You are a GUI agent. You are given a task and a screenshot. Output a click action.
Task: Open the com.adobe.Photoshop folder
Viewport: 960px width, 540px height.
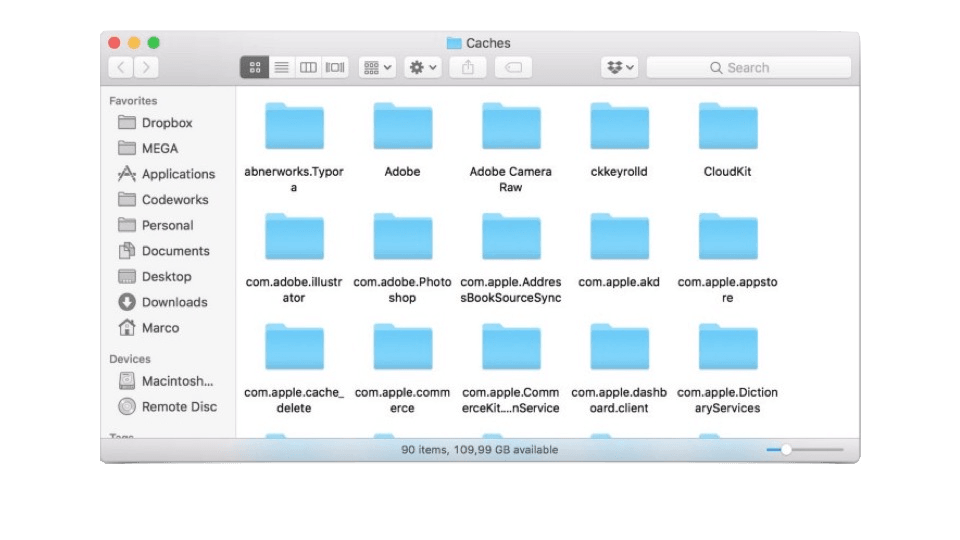[x=402, y=238]
